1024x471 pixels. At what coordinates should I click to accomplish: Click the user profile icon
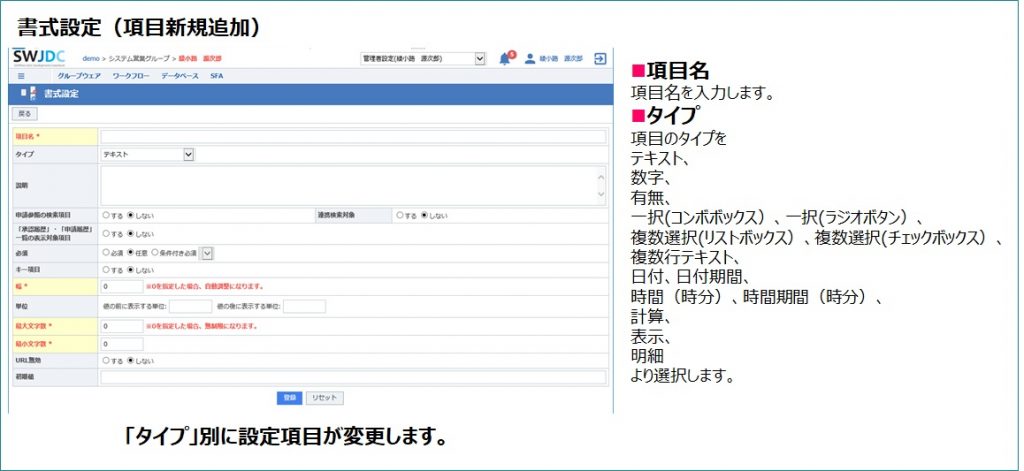[x=530, y=59]
